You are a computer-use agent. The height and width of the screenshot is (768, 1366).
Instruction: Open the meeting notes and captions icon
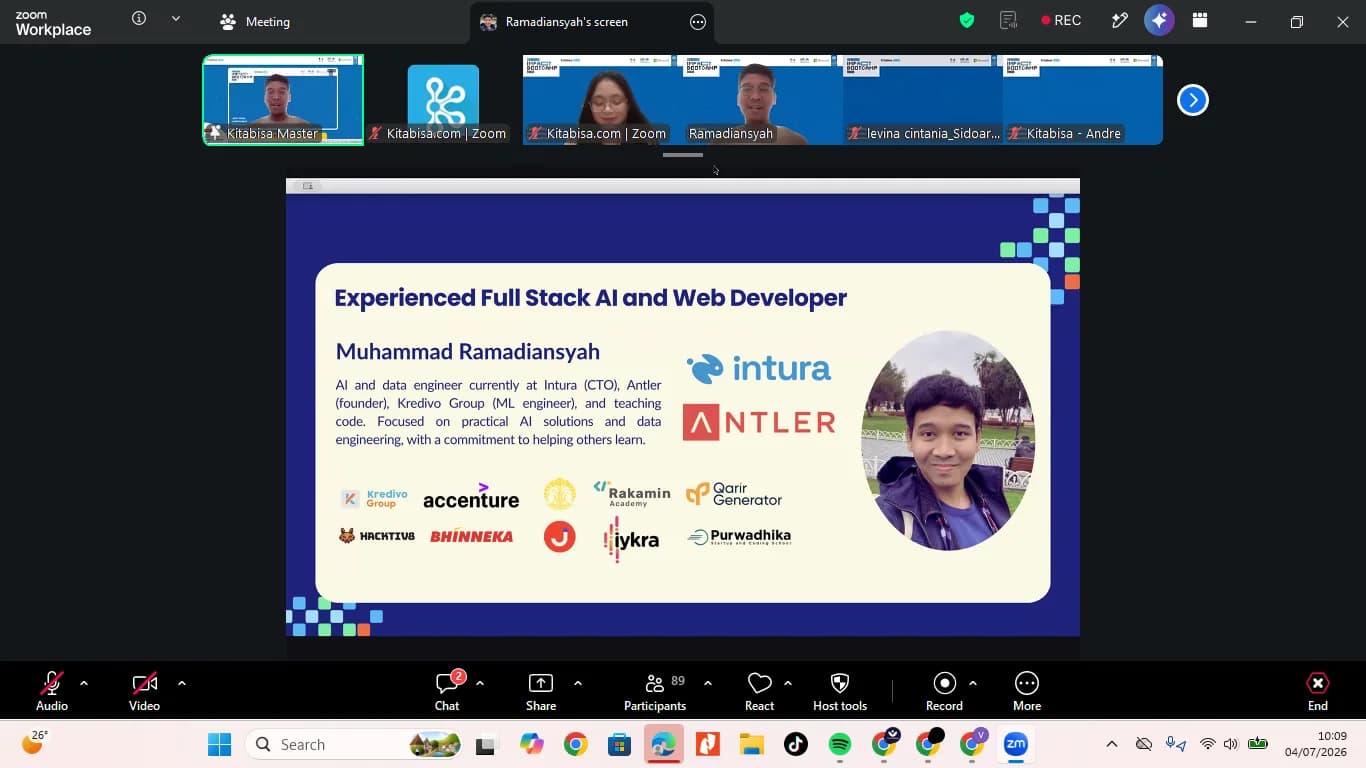tap(1008, 20)
